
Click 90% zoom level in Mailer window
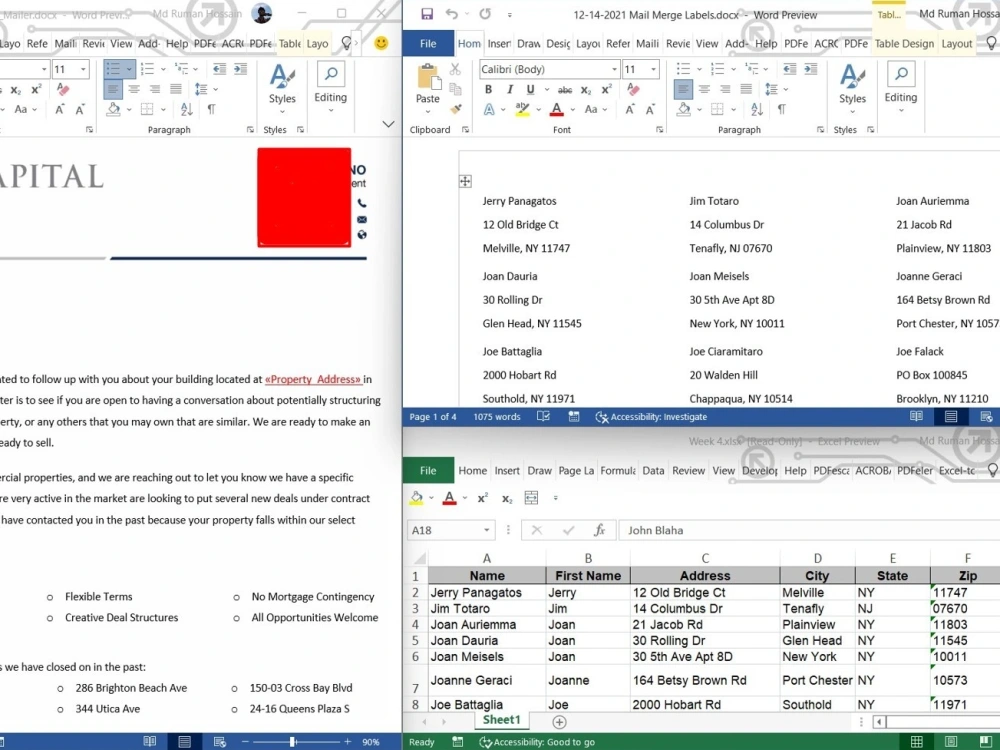tap(371, 742)
